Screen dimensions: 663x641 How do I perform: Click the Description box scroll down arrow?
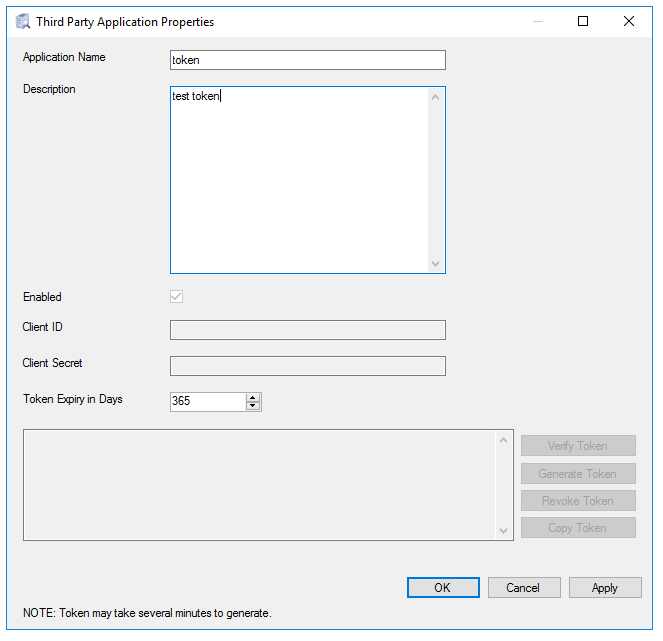click(436, 263)
